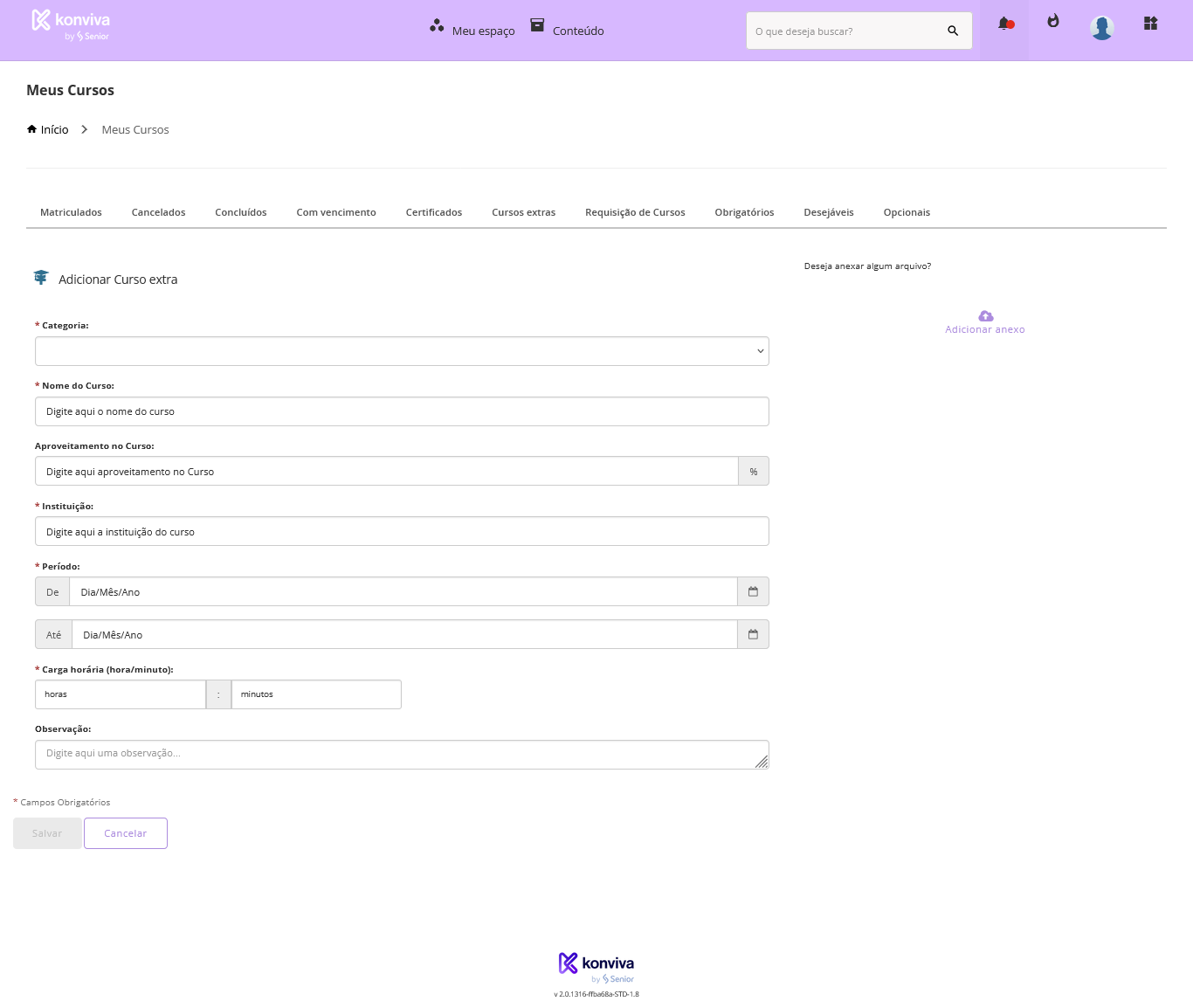Click the Observação resize handle
1193x1008 pixels.
pos(762,762)
